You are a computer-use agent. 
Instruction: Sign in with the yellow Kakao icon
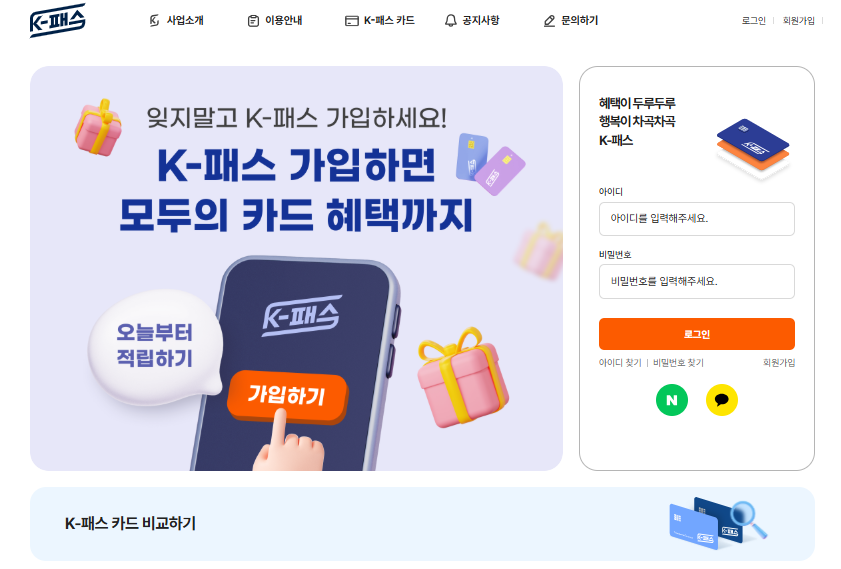click(721, 400)
